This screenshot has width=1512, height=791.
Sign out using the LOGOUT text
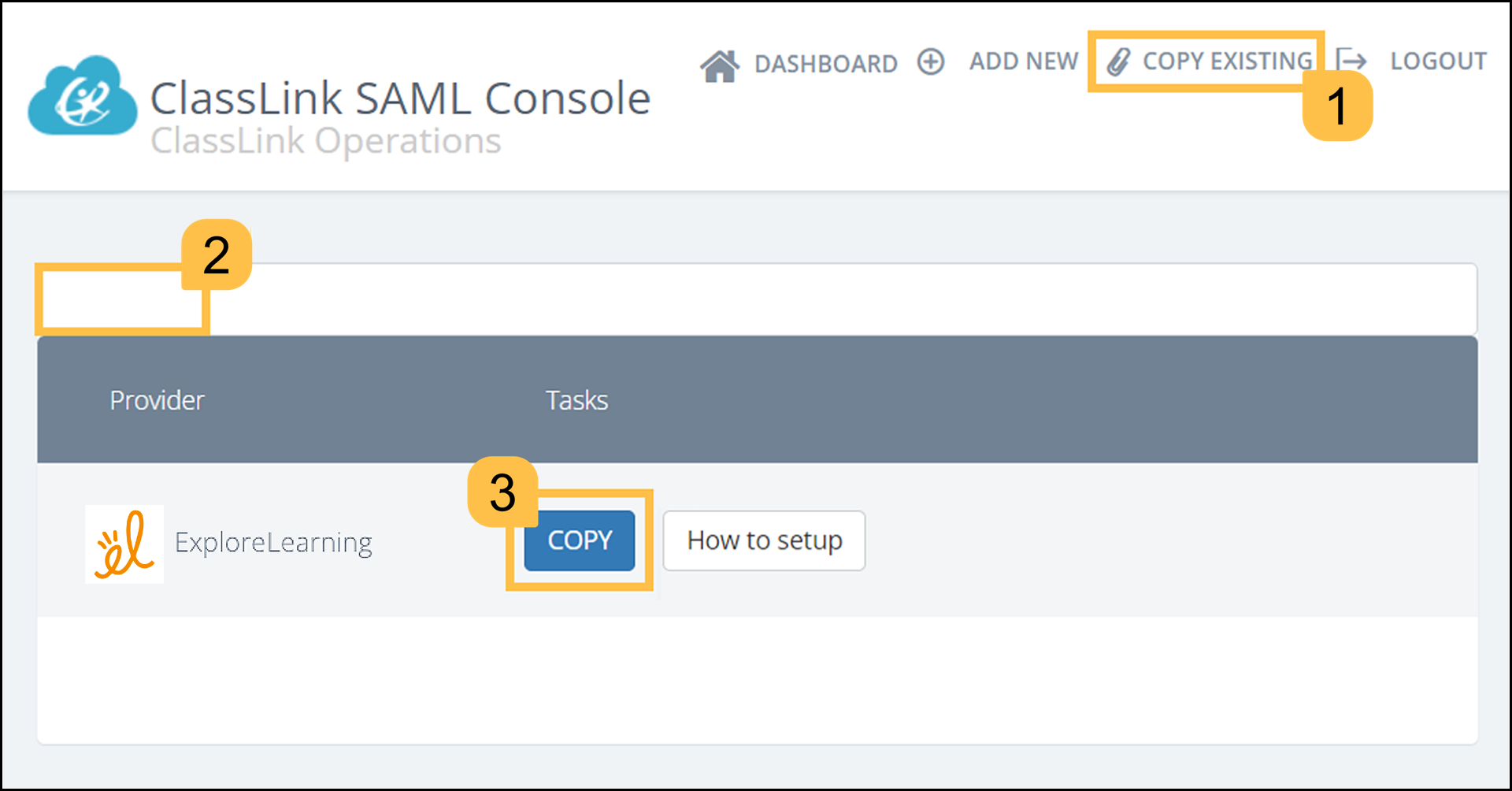pos(1438,61)
